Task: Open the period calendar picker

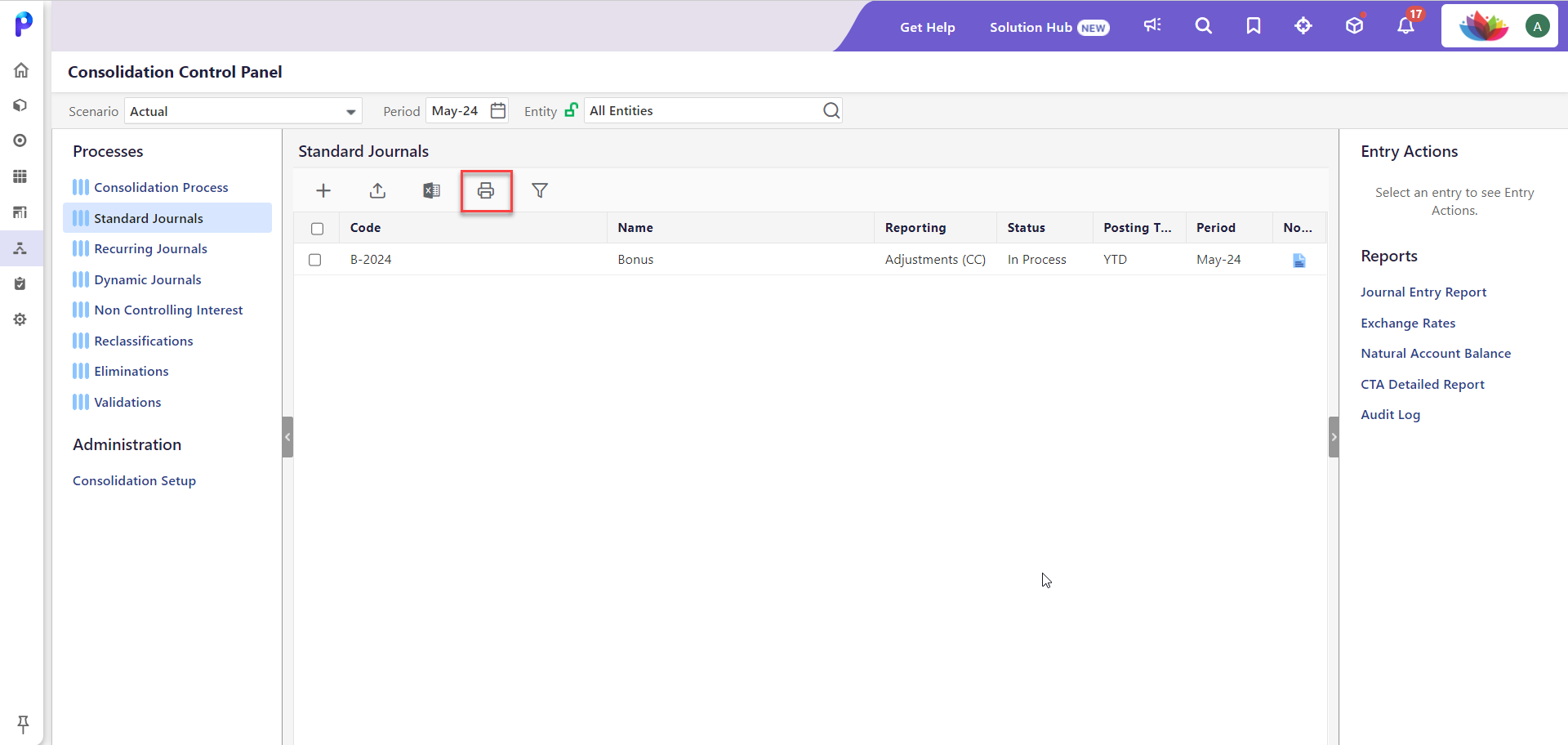Action: point(498,110)
